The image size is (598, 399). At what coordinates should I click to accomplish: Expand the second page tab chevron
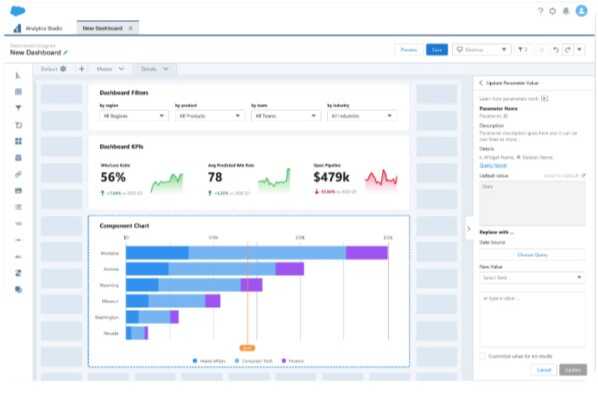pos(121,69)
